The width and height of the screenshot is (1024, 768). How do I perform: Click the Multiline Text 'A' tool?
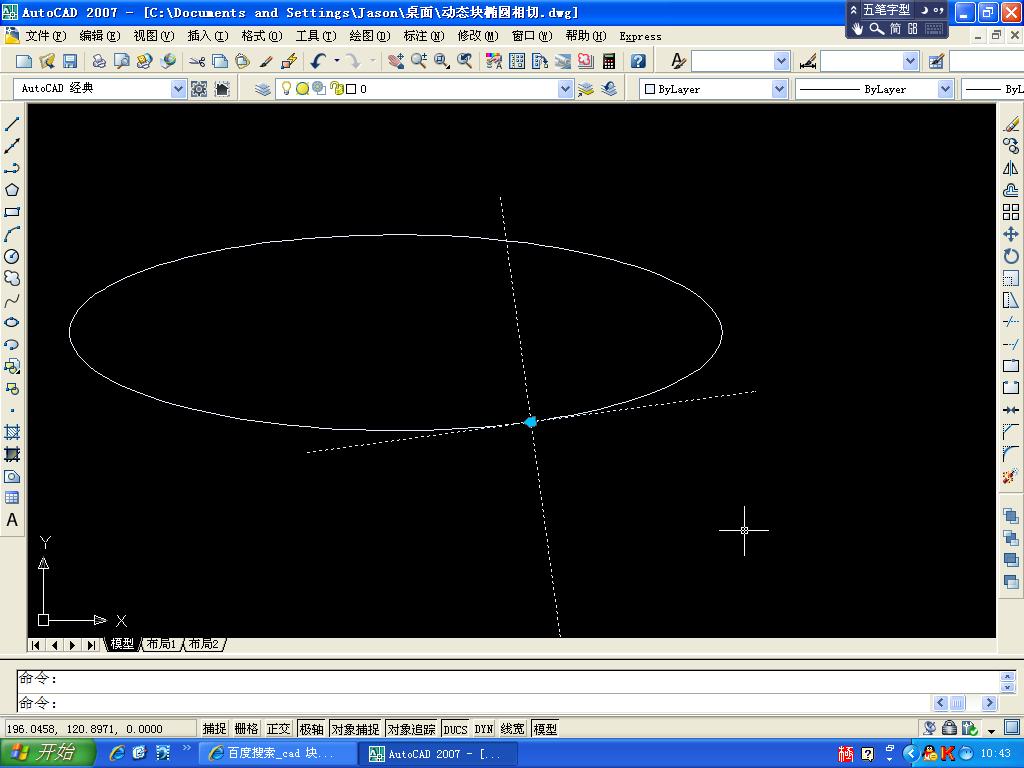[12, 520]
